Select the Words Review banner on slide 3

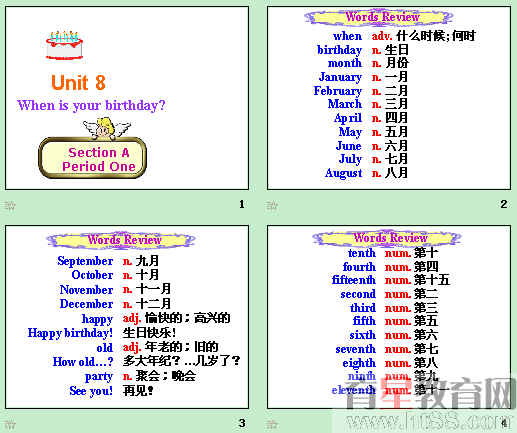tap(121, 240)
